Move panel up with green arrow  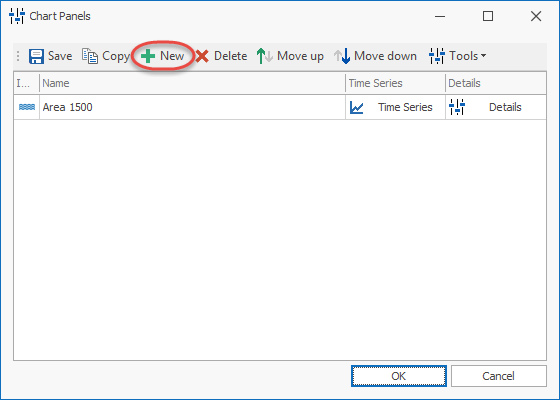(290, 56)
